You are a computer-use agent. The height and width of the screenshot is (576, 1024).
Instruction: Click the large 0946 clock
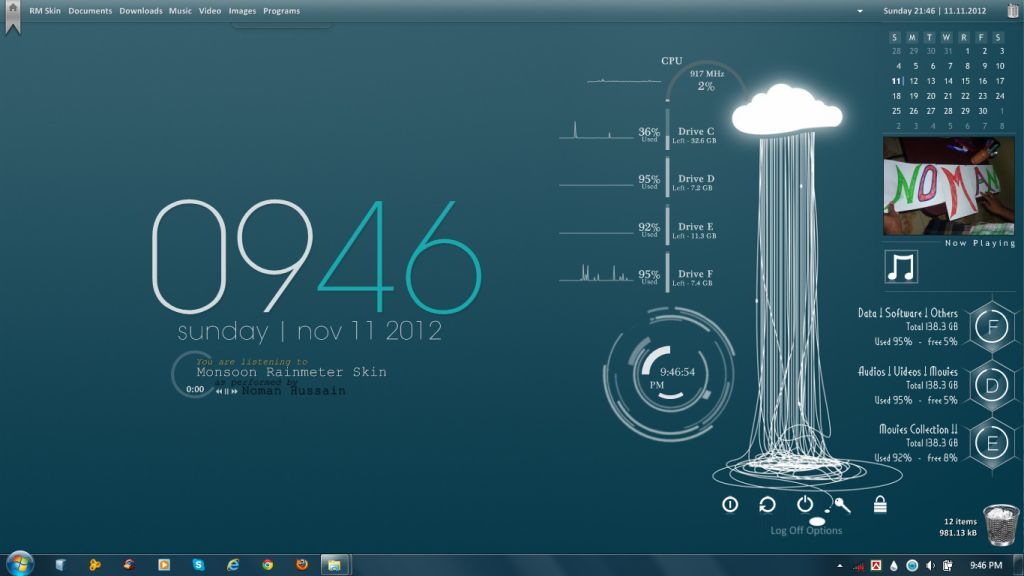click(x=317, y=256)
